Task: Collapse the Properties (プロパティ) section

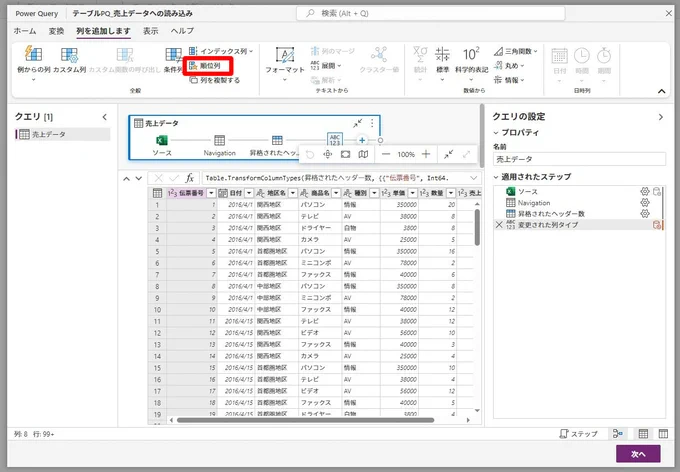Action: click(496, 133)
